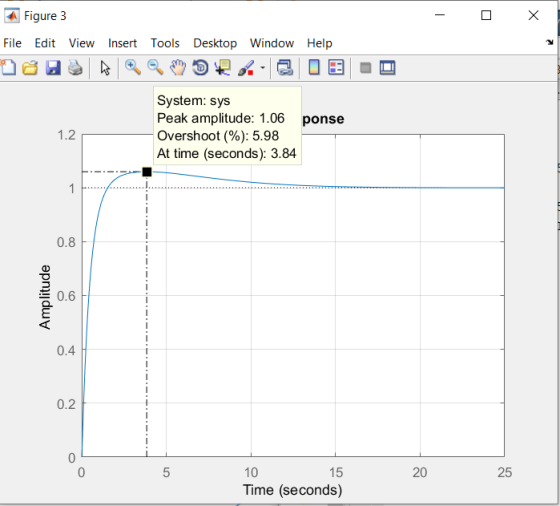Open a file with the folder icon

point(30,67)
